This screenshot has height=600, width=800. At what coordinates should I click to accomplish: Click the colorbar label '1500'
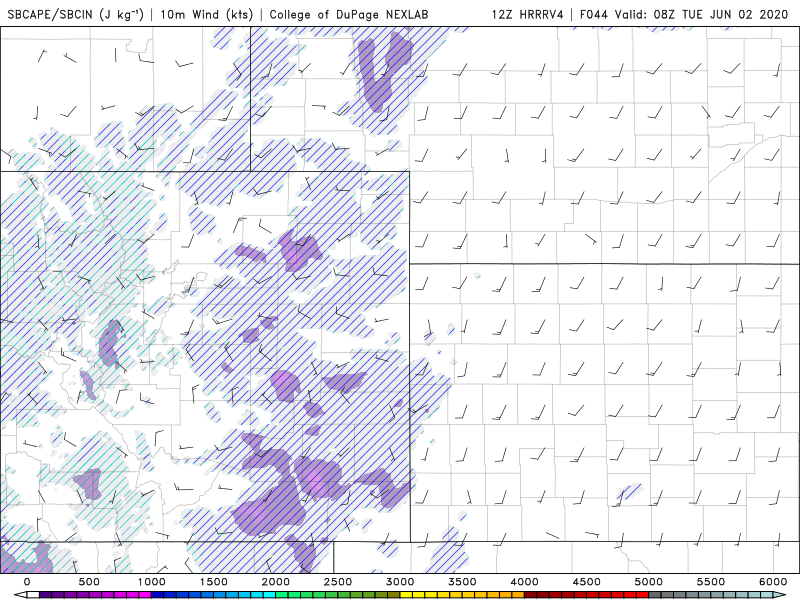[214, 582]
